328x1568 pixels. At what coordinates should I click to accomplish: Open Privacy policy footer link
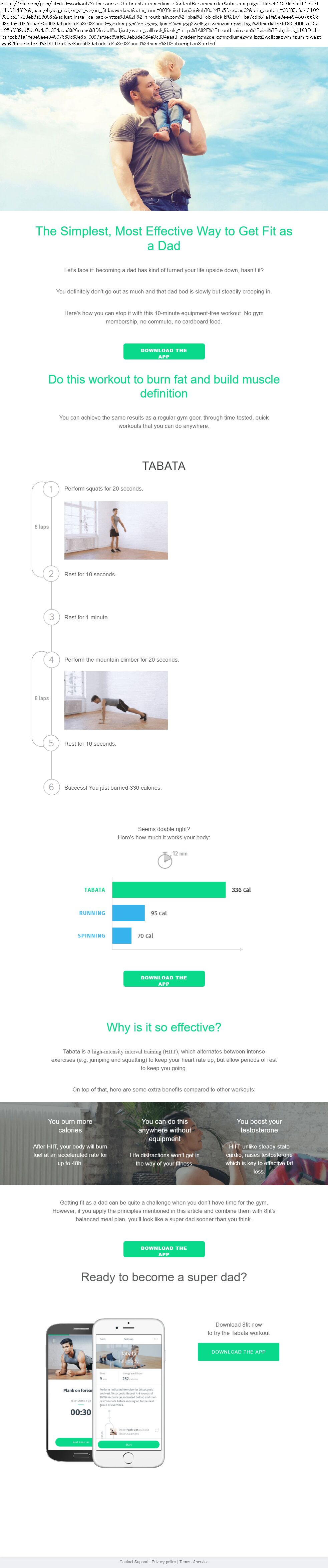pyautogui.click(x=164, y=1561)
